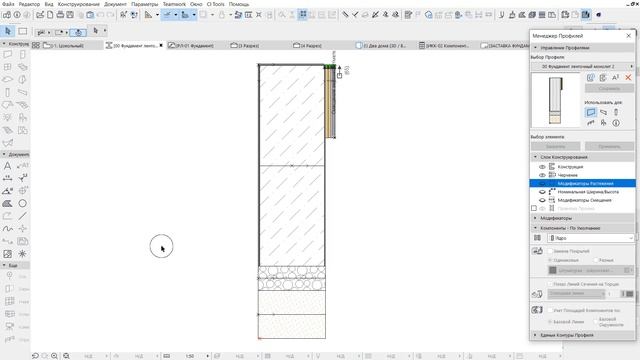Select the Spline tool in the Document toolbox
Image resolution: width=640 pixels, height=360 pixels.
pyautogui.click(x=8, y=229)
